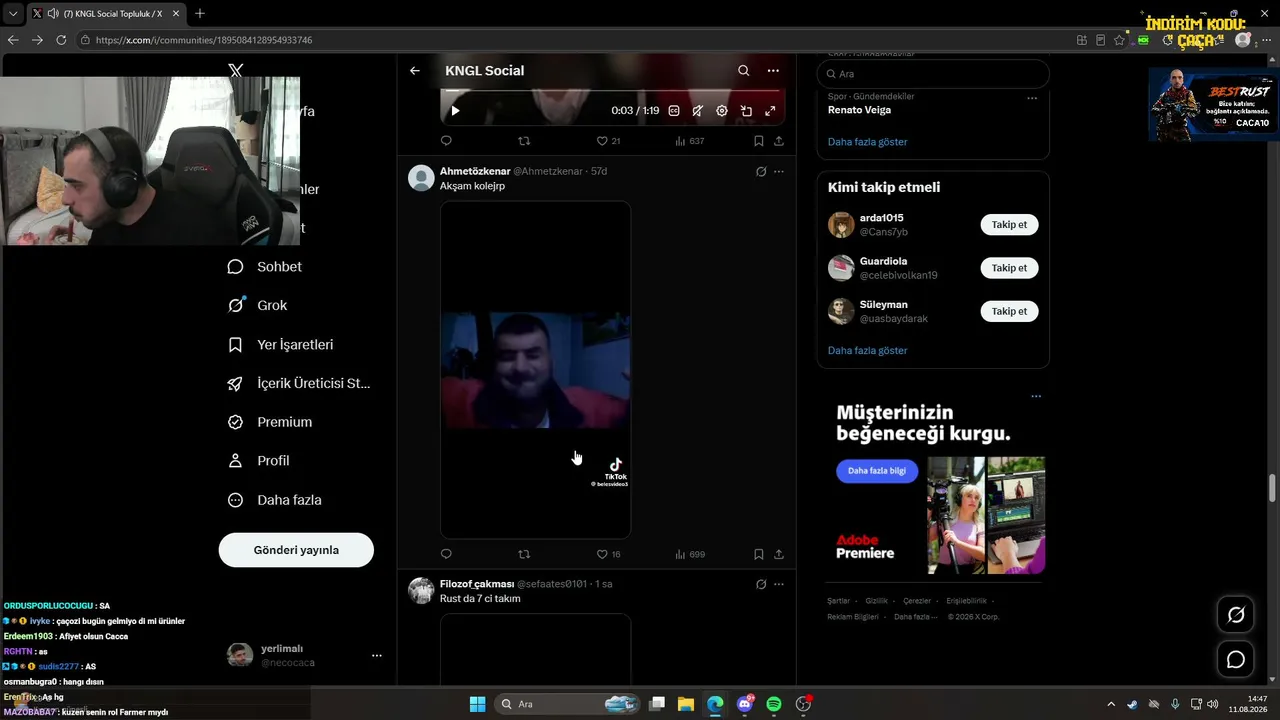Screen dimensions: 1280x720
Task: Show more follow suggestions link
Action: (868, 351)
